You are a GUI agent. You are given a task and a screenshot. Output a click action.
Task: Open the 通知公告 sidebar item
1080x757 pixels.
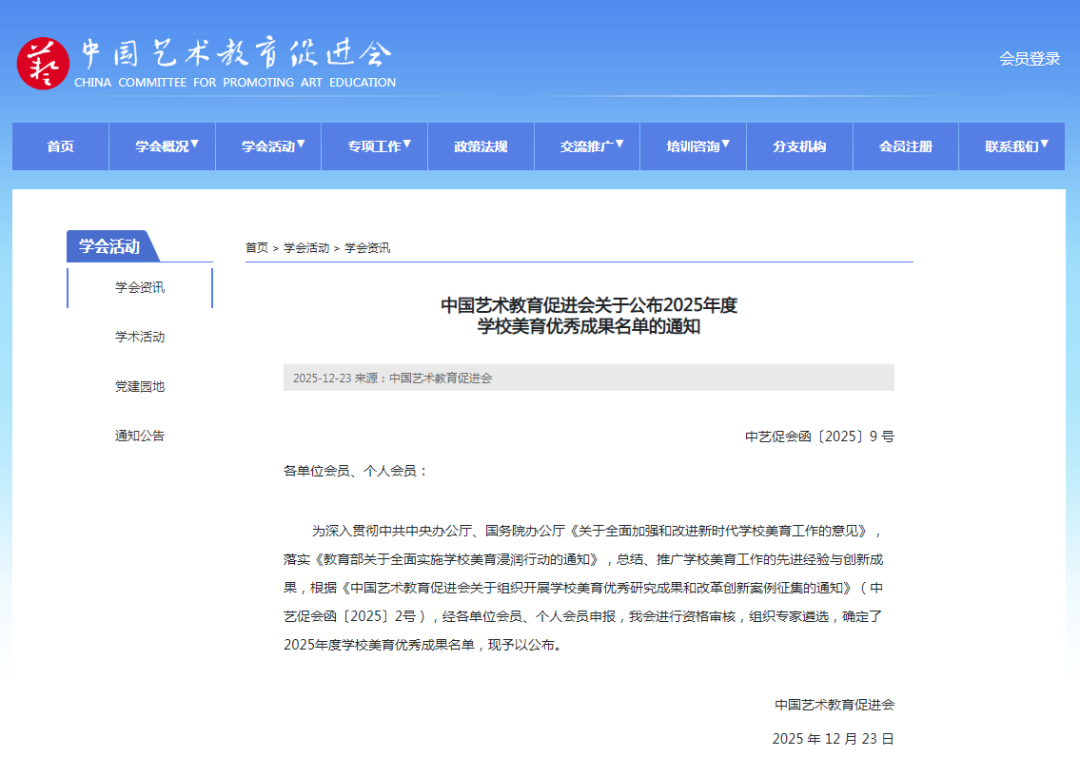point(139,435)
